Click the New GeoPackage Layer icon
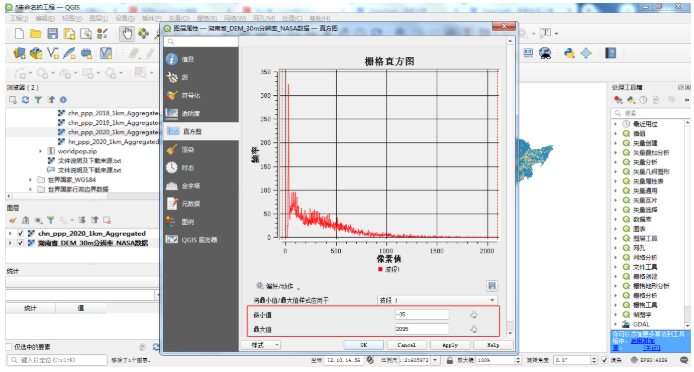Image resolution: width=694 pixels, height=372 pixels. point(36,54)
